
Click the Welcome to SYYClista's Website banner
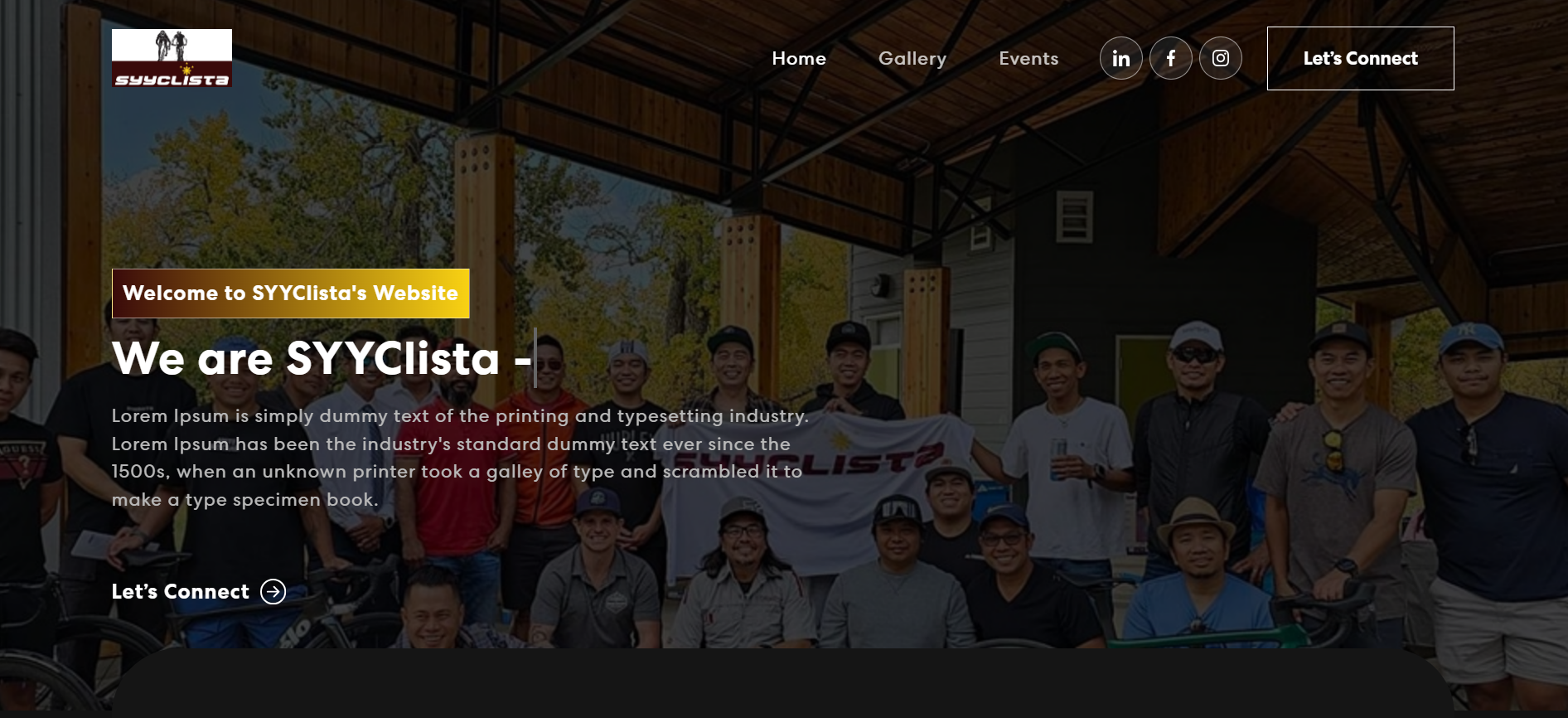pos(291,294)
